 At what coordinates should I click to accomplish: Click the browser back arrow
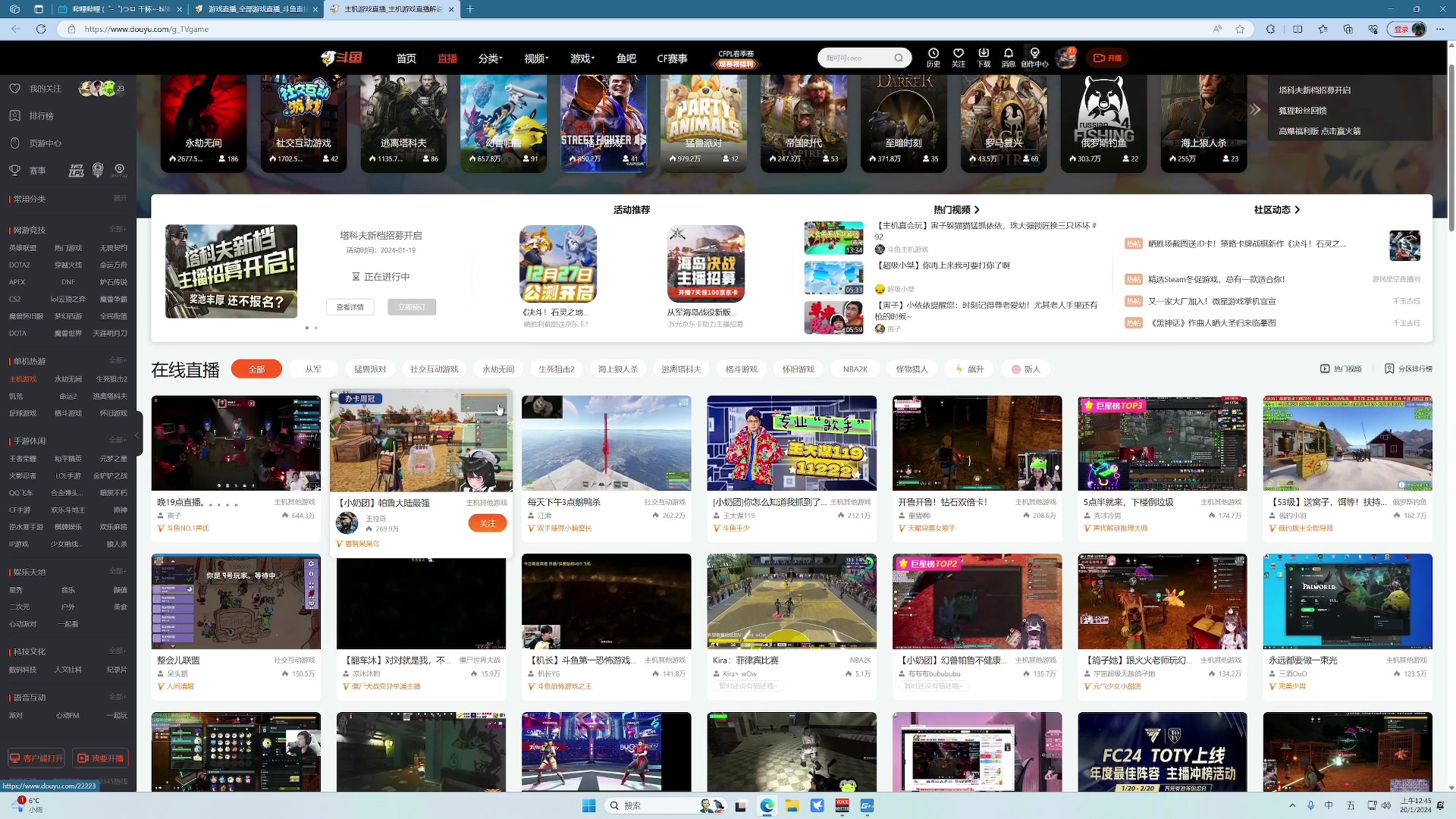click(16, 29)
